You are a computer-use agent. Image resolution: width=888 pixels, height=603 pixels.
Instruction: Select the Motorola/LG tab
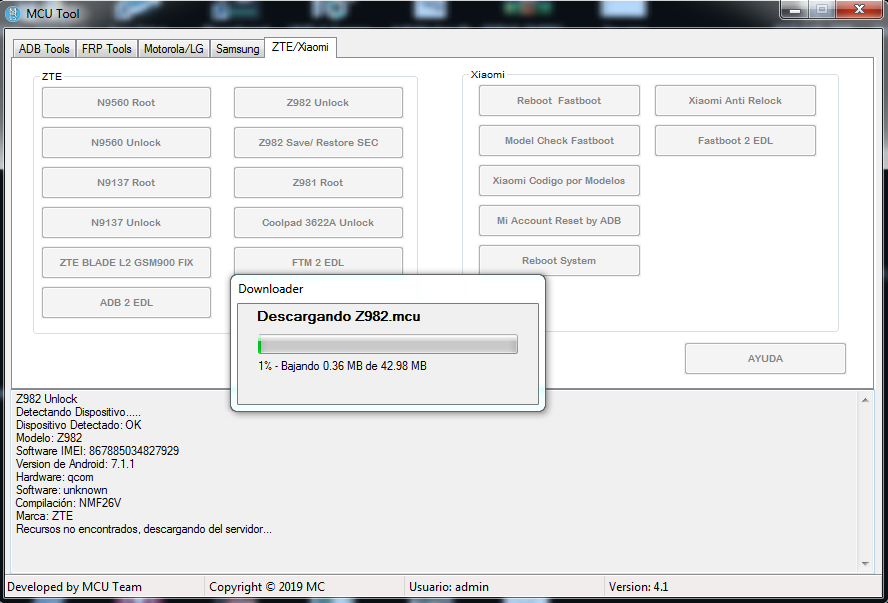tap(173, 49)
